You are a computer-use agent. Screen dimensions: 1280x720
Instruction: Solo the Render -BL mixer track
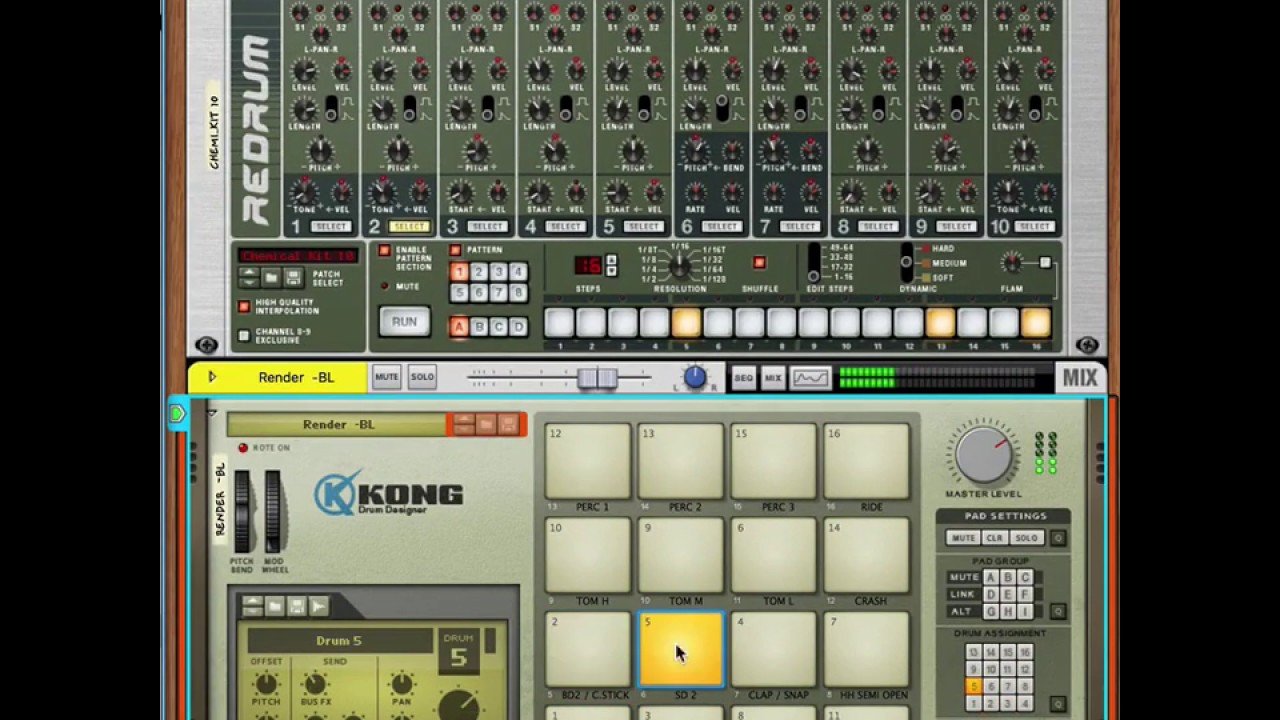(x=422, y=377)
